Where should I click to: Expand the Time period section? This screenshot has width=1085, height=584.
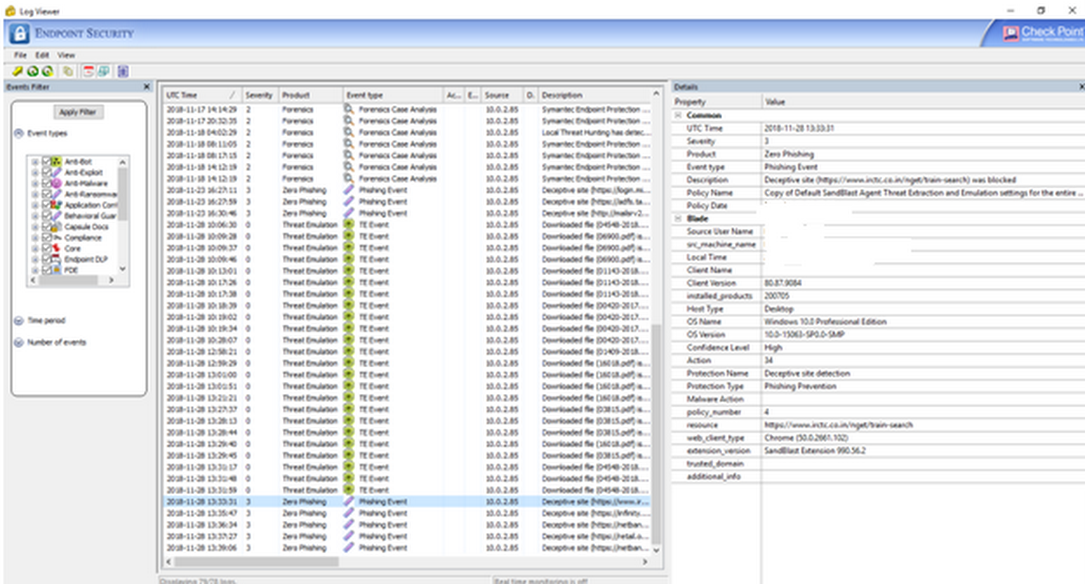[19, 320]
